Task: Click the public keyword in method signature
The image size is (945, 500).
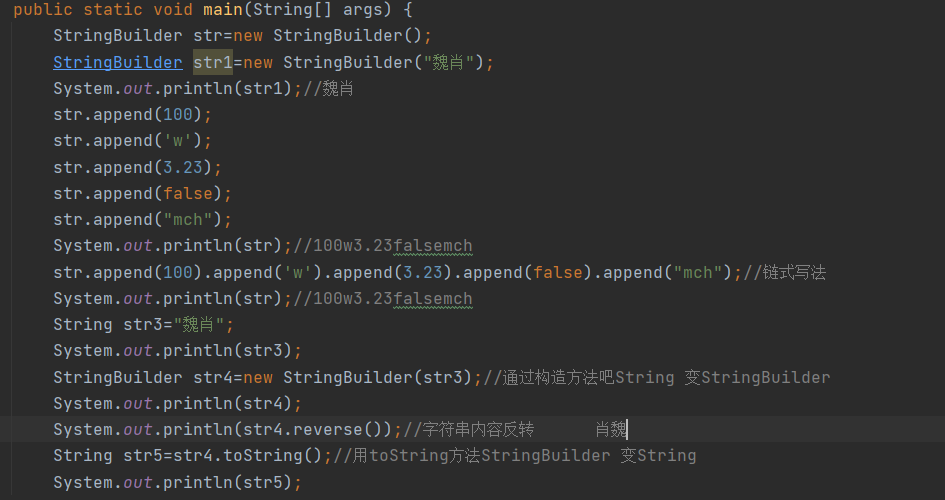Action: tap(43, 10)
